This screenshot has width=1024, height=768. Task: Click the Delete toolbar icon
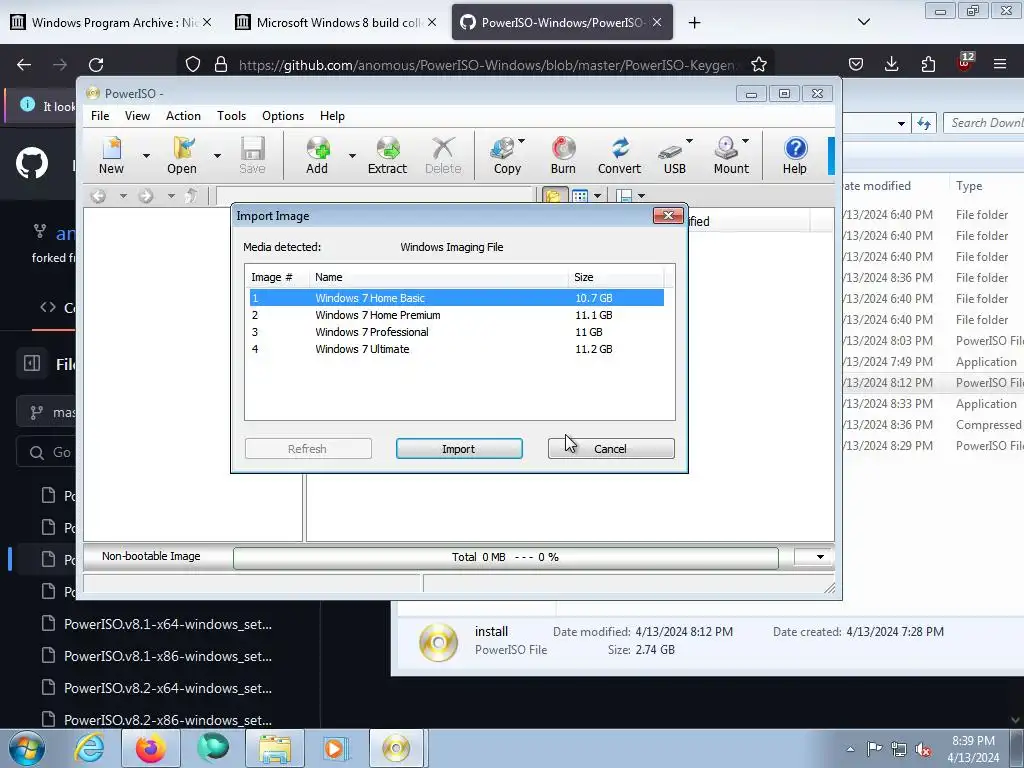point(443,155)
